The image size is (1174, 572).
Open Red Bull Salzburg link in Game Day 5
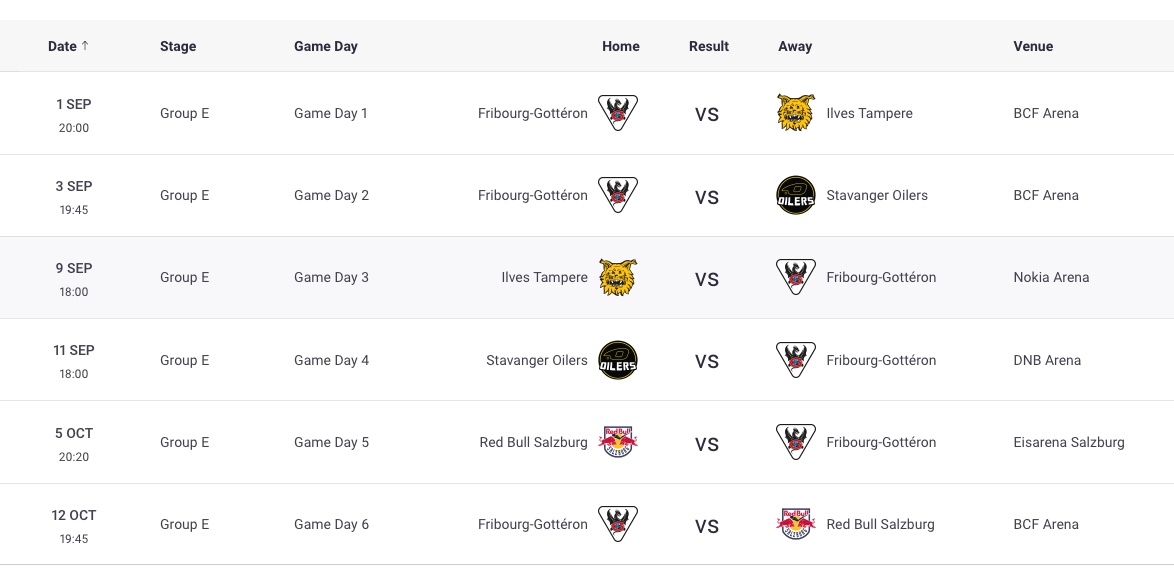point(533,442)
